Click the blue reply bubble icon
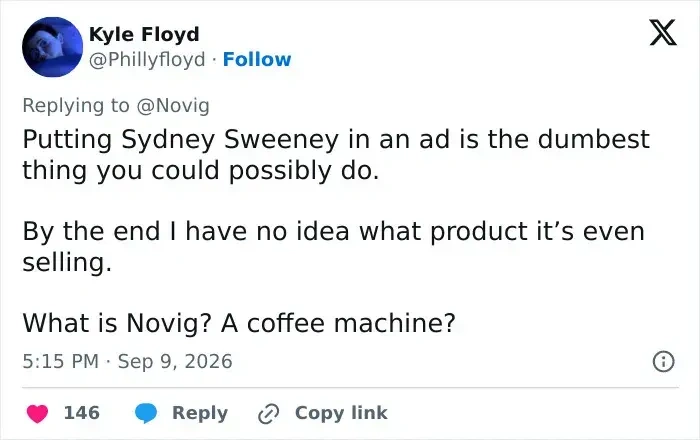 pyautogui.click(x=146, y=413)
